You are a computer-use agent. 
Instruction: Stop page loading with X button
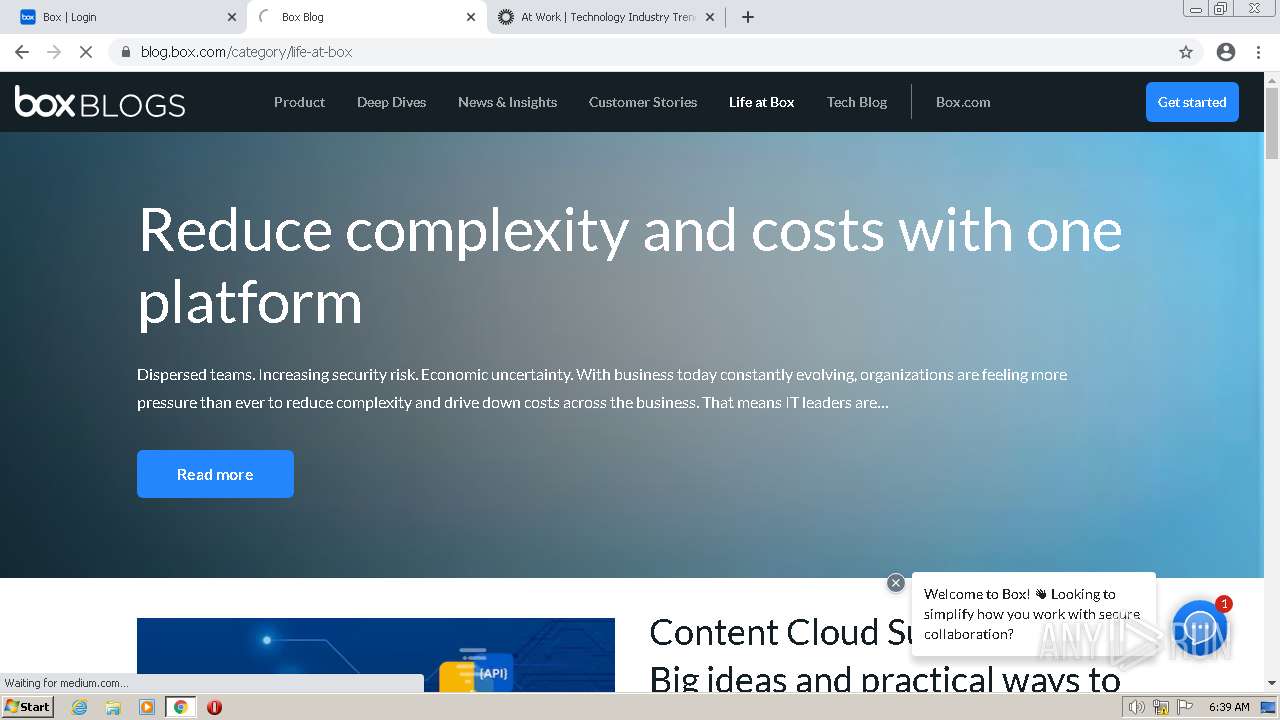tap(86, 52)
